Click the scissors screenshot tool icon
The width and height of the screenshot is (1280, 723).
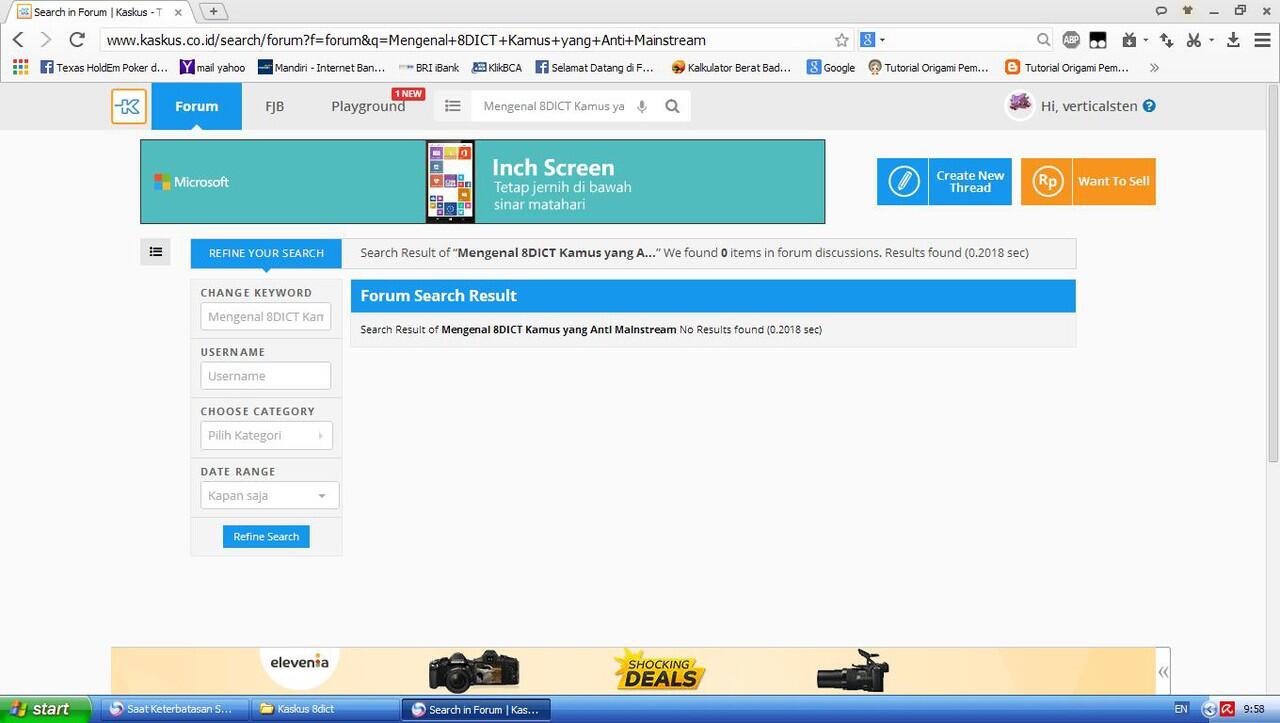(x=1193, y=40)
